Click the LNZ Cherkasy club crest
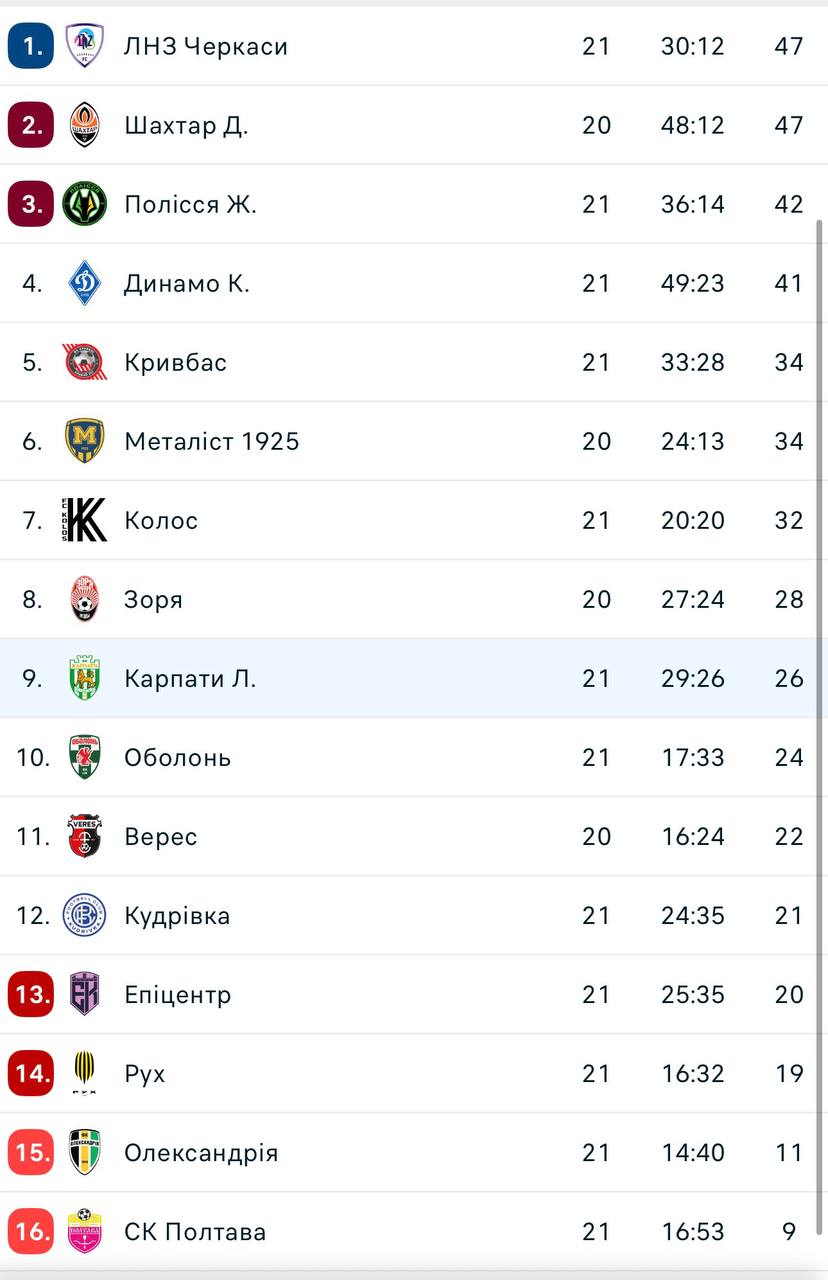The width and height of the screenshot is (828, 1280). point(84,46)
